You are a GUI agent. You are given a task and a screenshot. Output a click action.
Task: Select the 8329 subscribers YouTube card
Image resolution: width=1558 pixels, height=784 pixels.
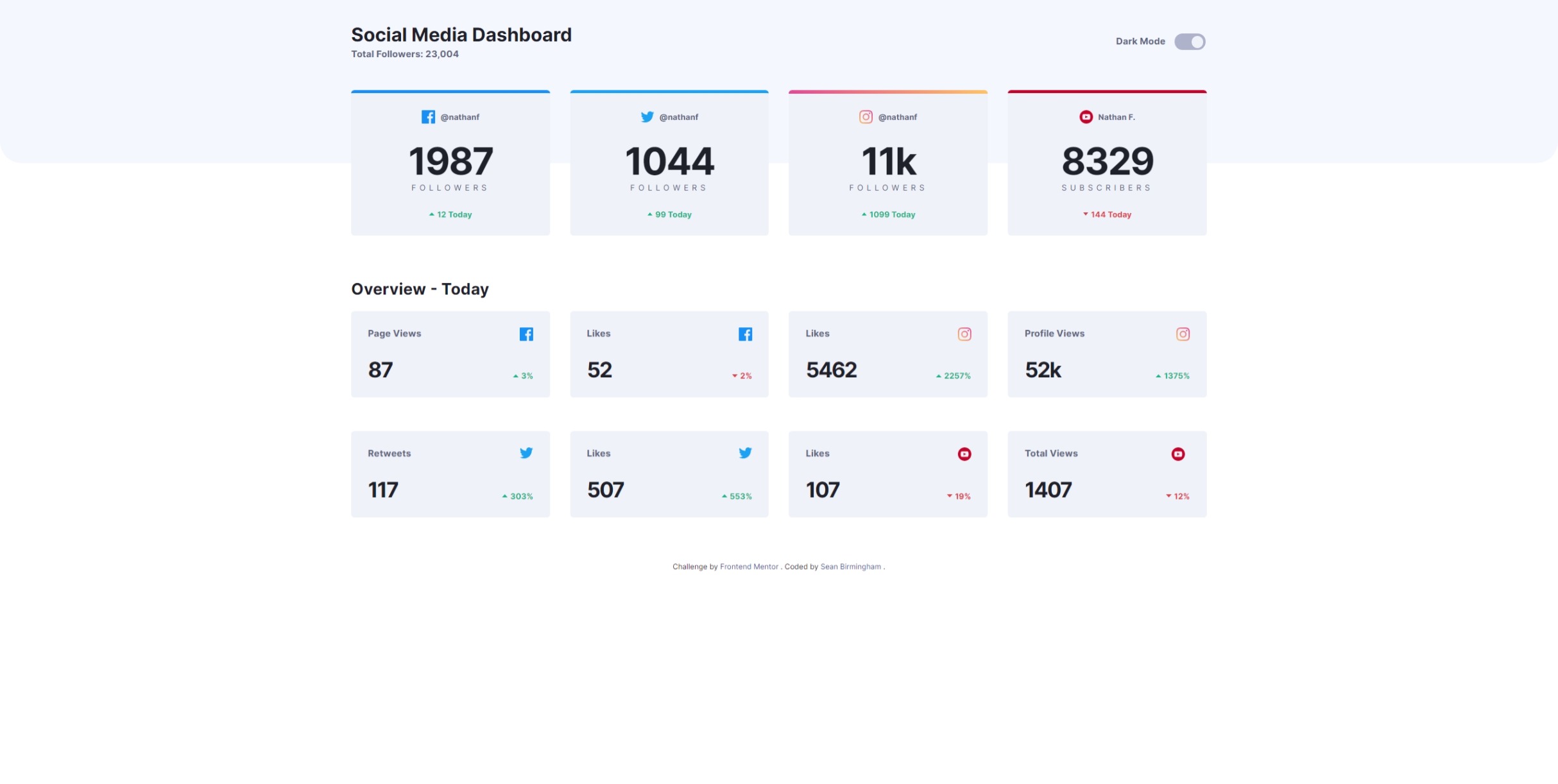1107,164
